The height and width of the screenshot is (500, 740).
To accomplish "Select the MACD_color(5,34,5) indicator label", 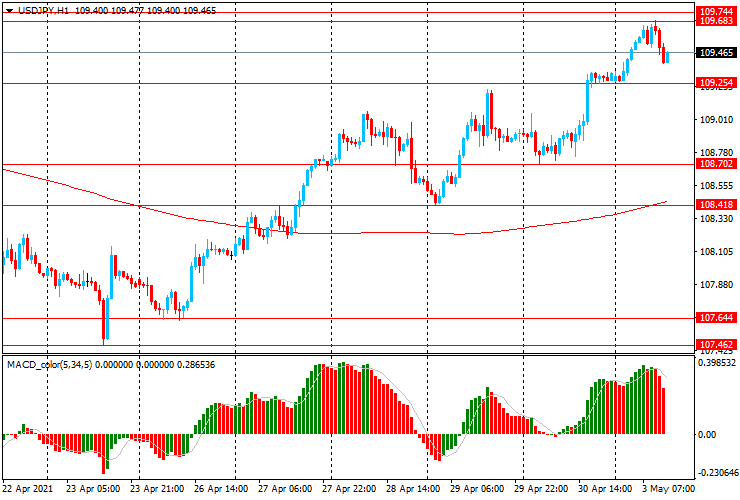I will pos(50,364).
